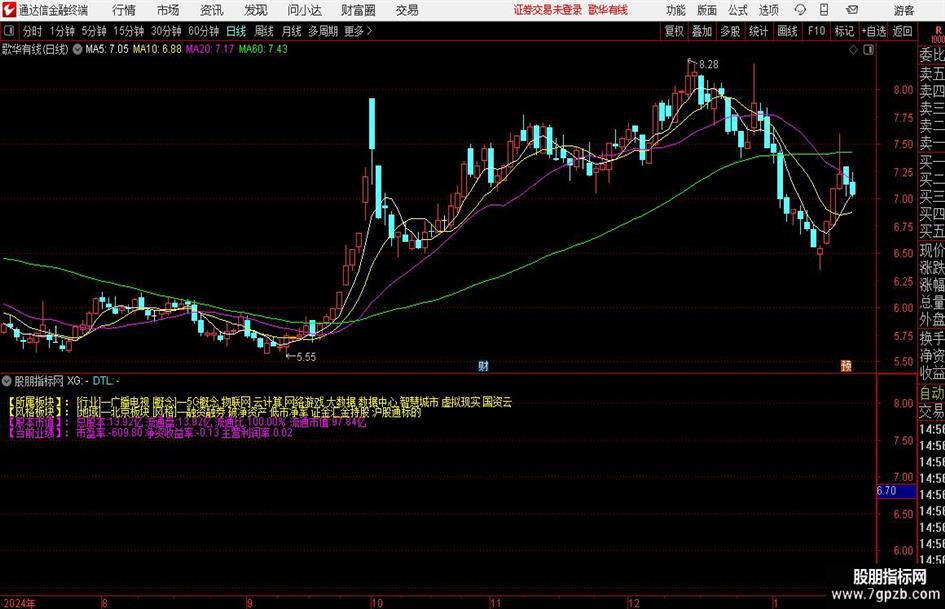Screen dimensions: 945x609
Task: Switch to the 1分钟 period tab
Action: (x=61, y=31)
